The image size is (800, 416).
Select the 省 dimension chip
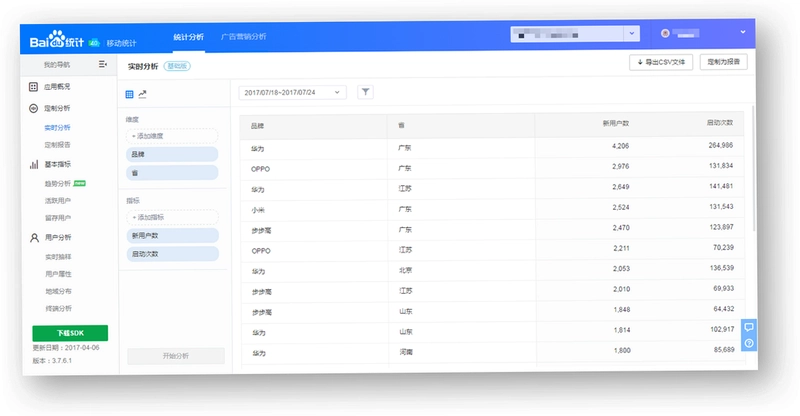(x=172, y=173)
